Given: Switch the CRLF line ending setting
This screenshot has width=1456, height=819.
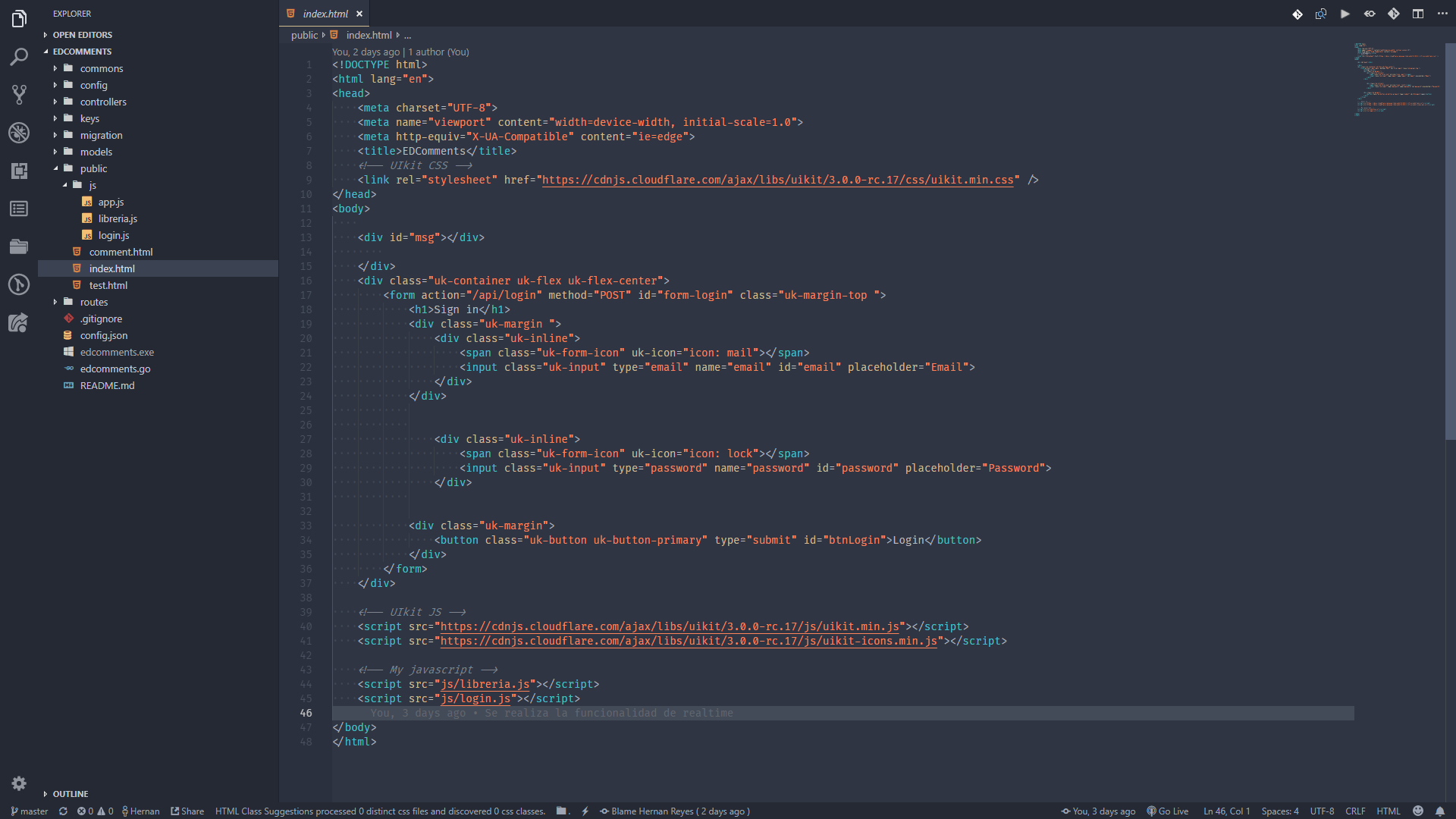Looking at the screenshot, I should point(1355,811).
